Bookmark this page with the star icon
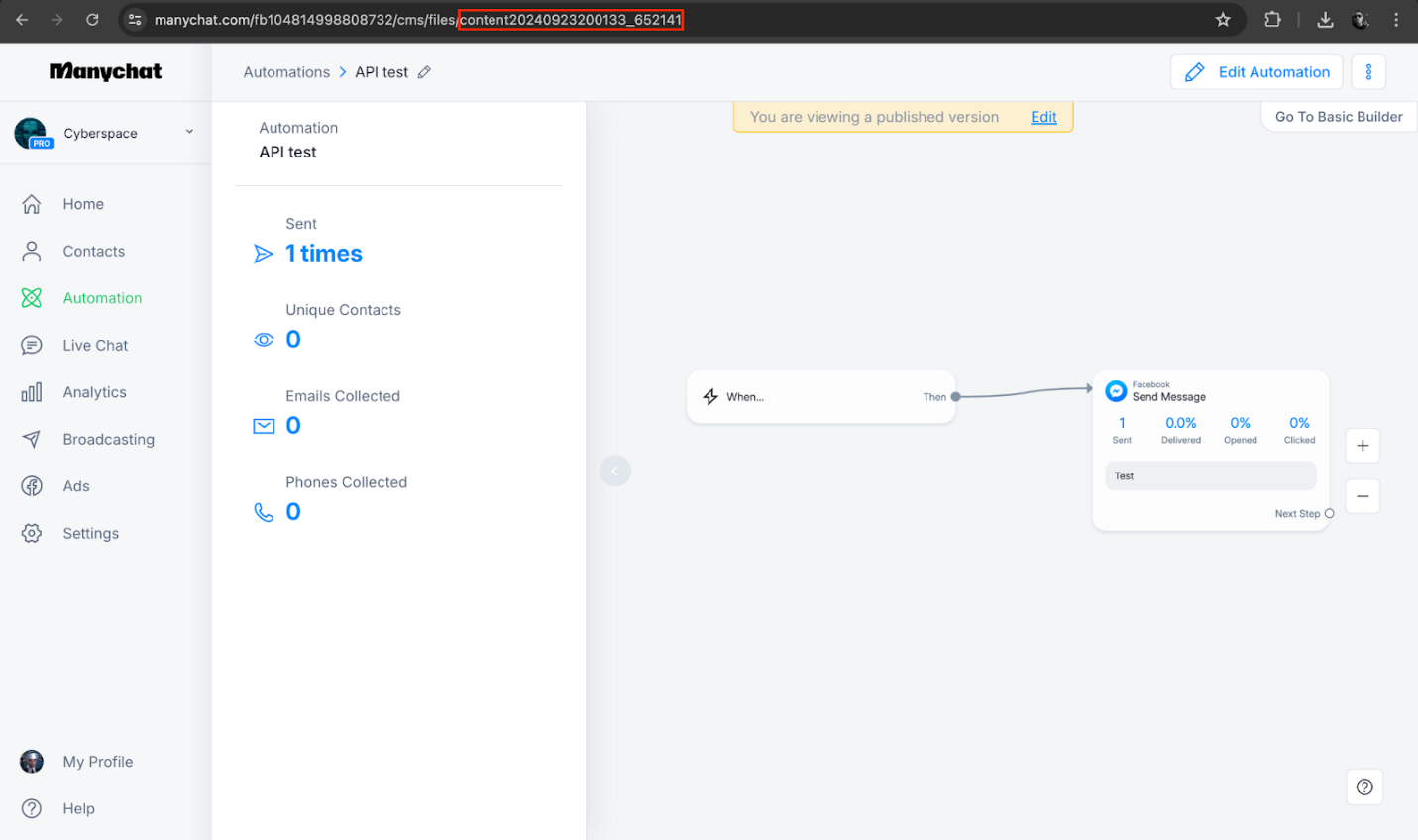 click(x=1223, y=20)
